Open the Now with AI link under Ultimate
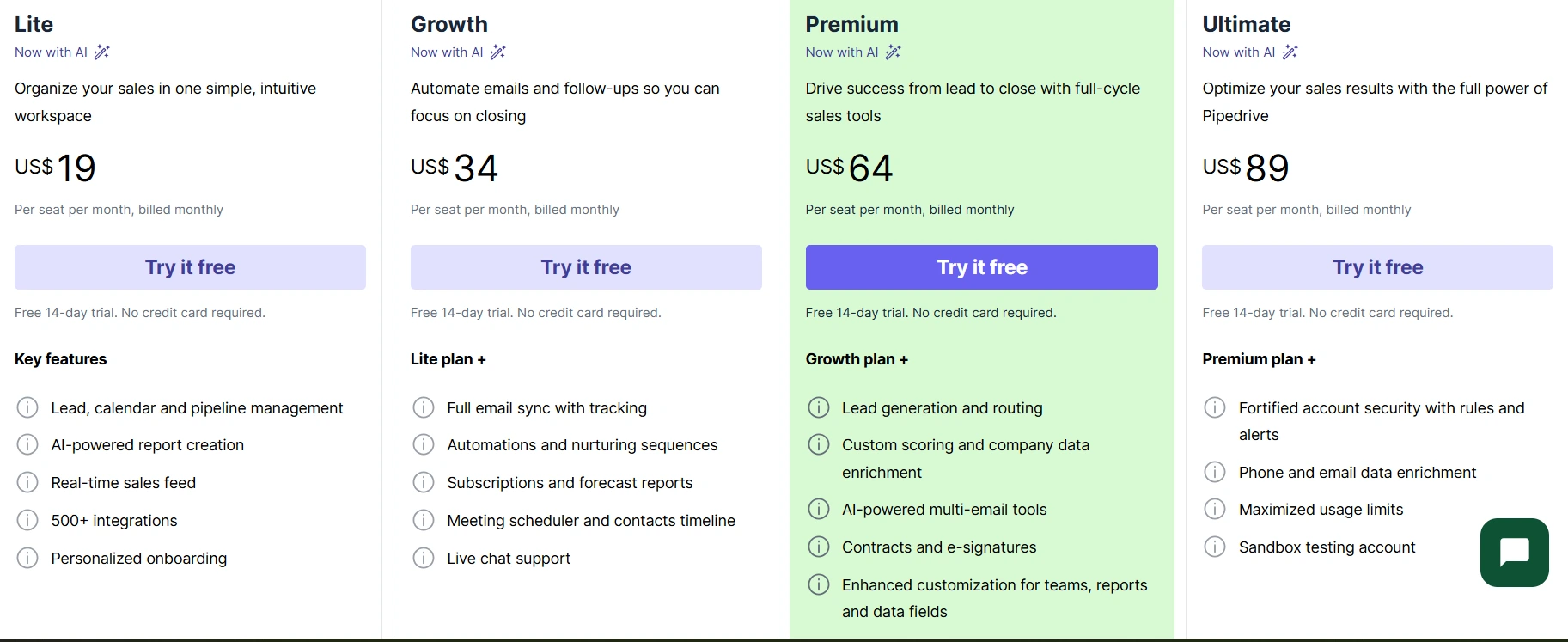The image size is (1568, 642). coord(1238,52)
